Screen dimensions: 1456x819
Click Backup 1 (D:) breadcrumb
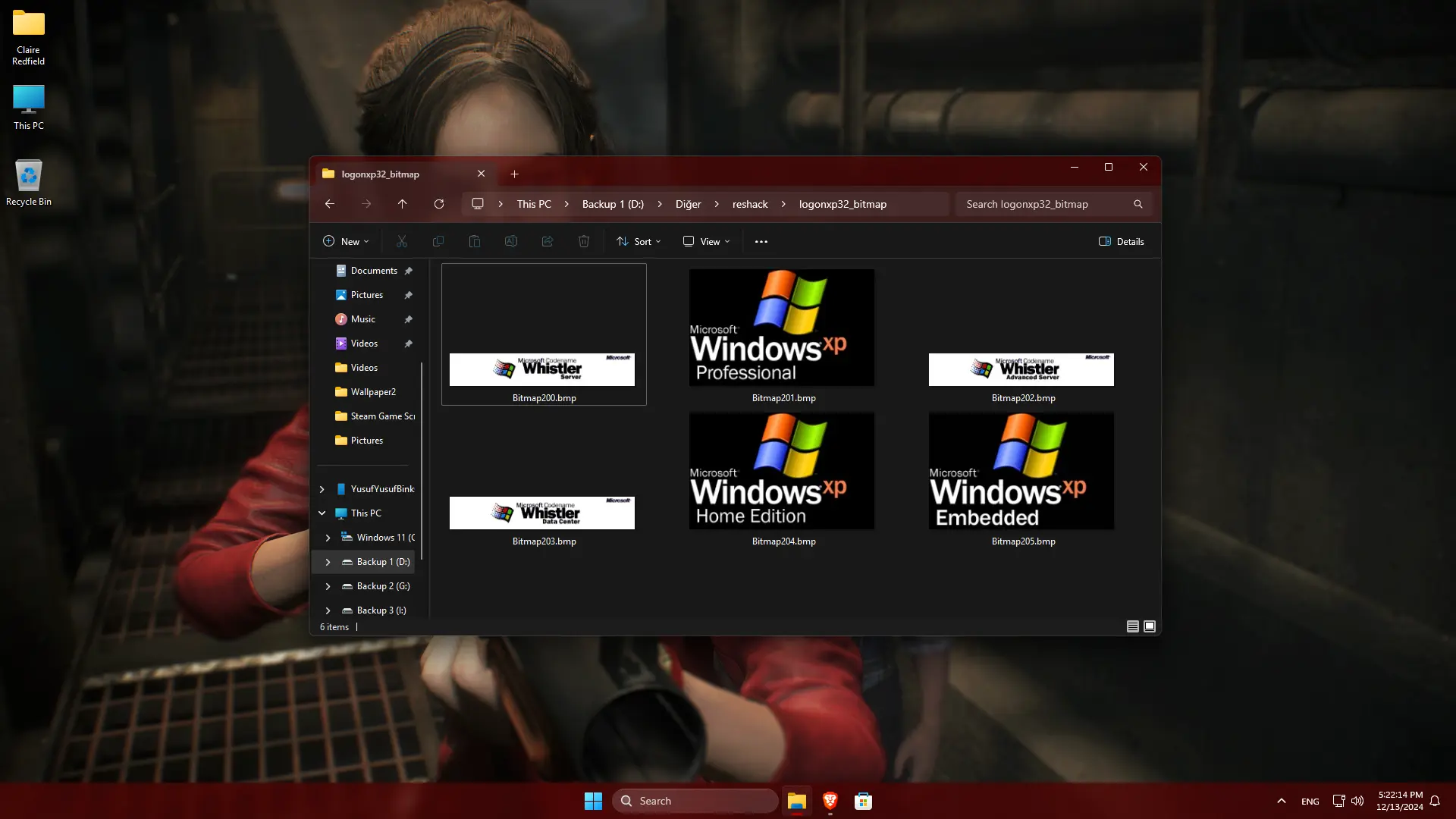click(613, 204)
